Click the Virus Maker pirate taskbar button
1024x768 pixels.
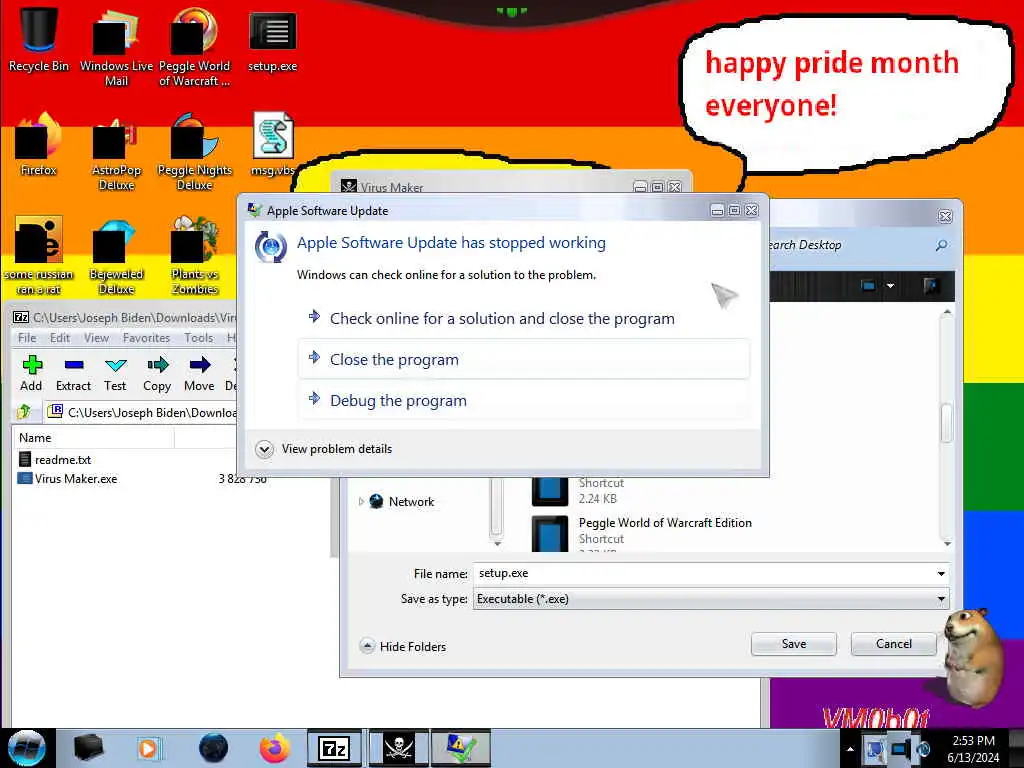pyautogui.click(x=399, y=748)
